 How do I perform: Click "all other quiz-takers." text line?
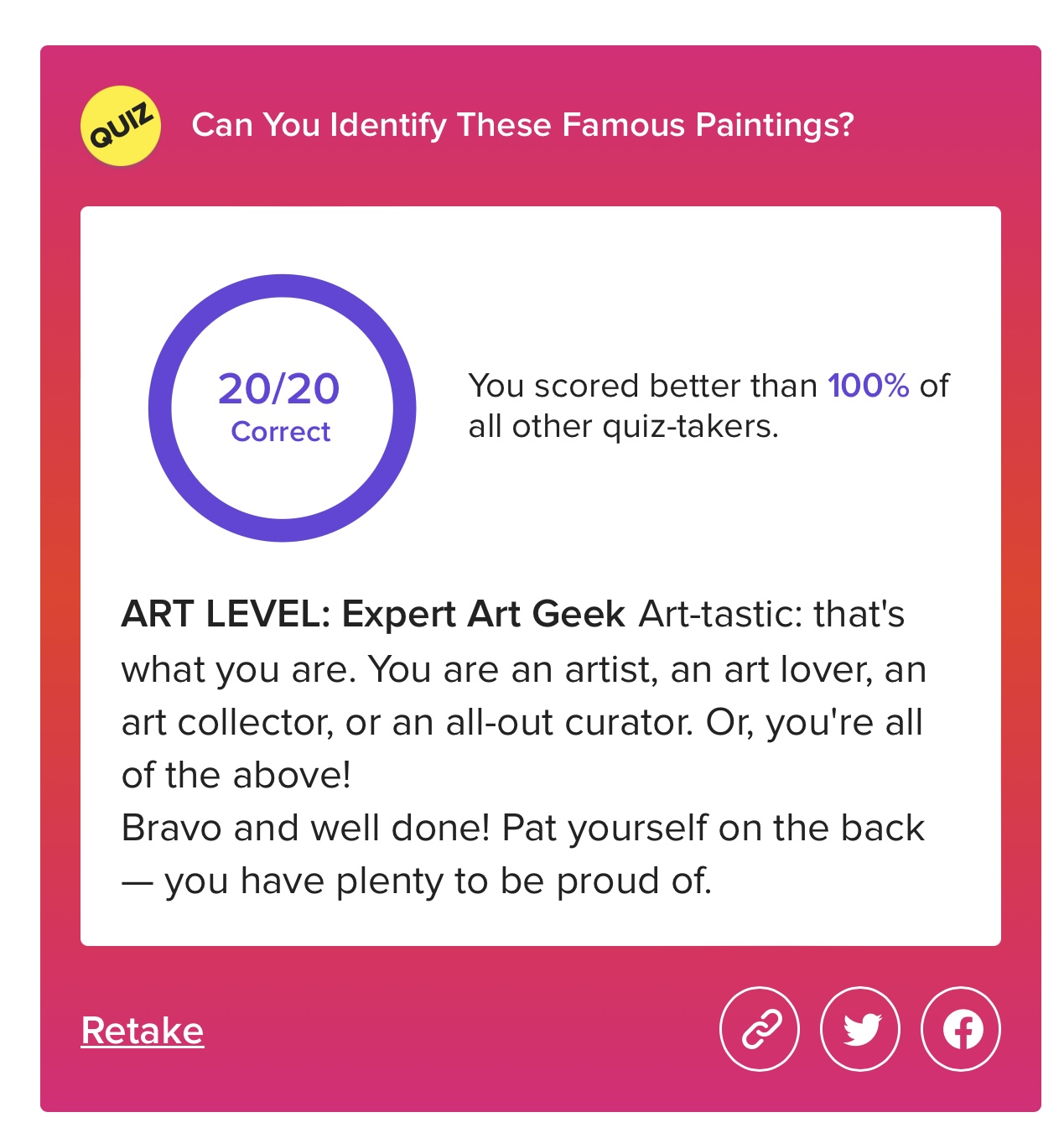624,426
